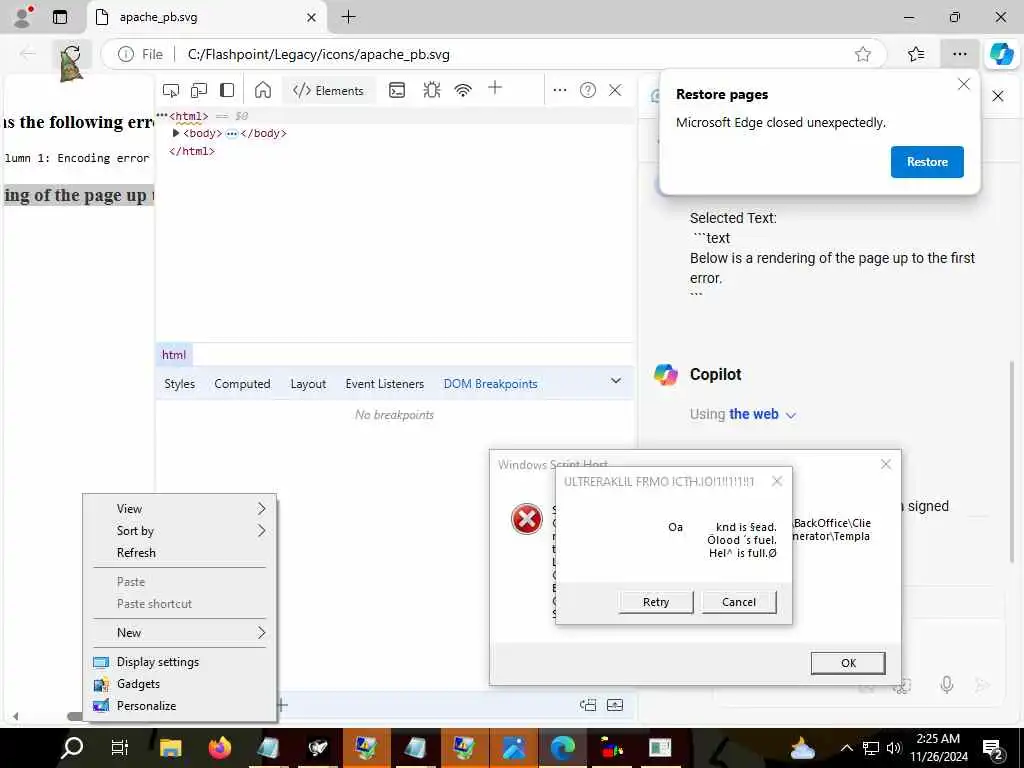Open Microsoft Edge taskbar icon
1024x768 pixels.
tap(562, 748)
